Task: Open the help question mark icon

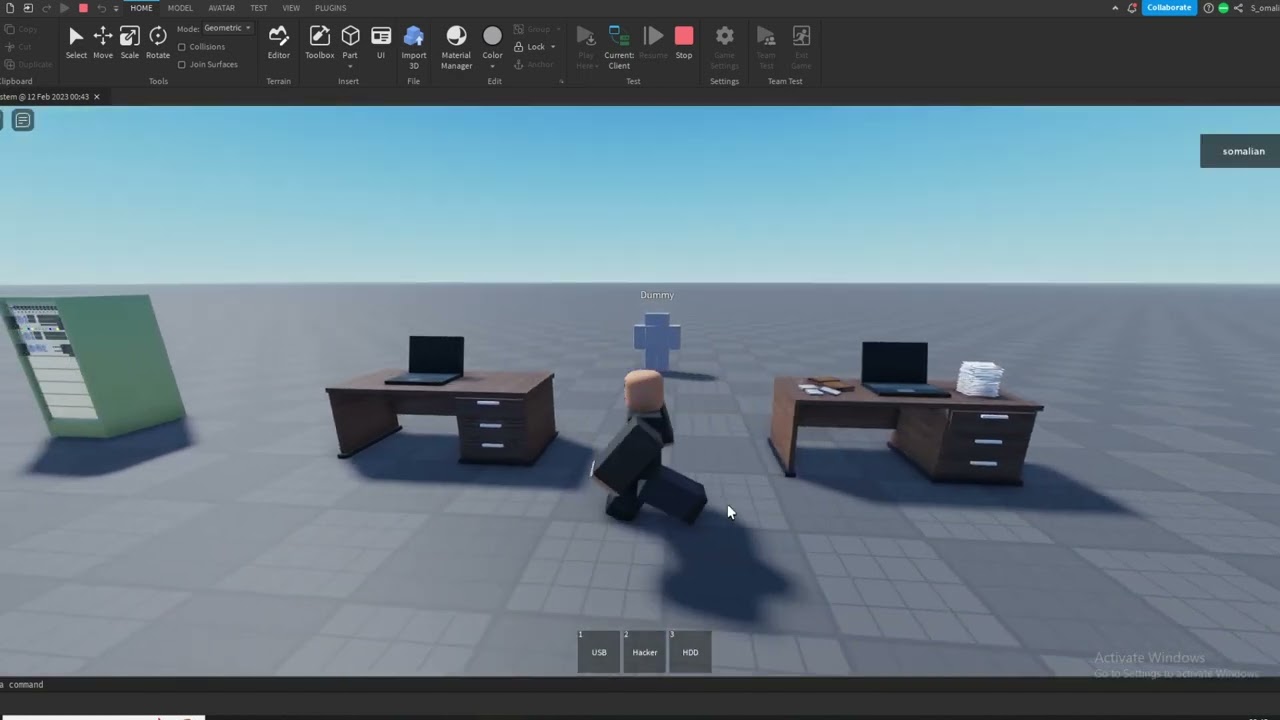Action: tap(1208, 8)
